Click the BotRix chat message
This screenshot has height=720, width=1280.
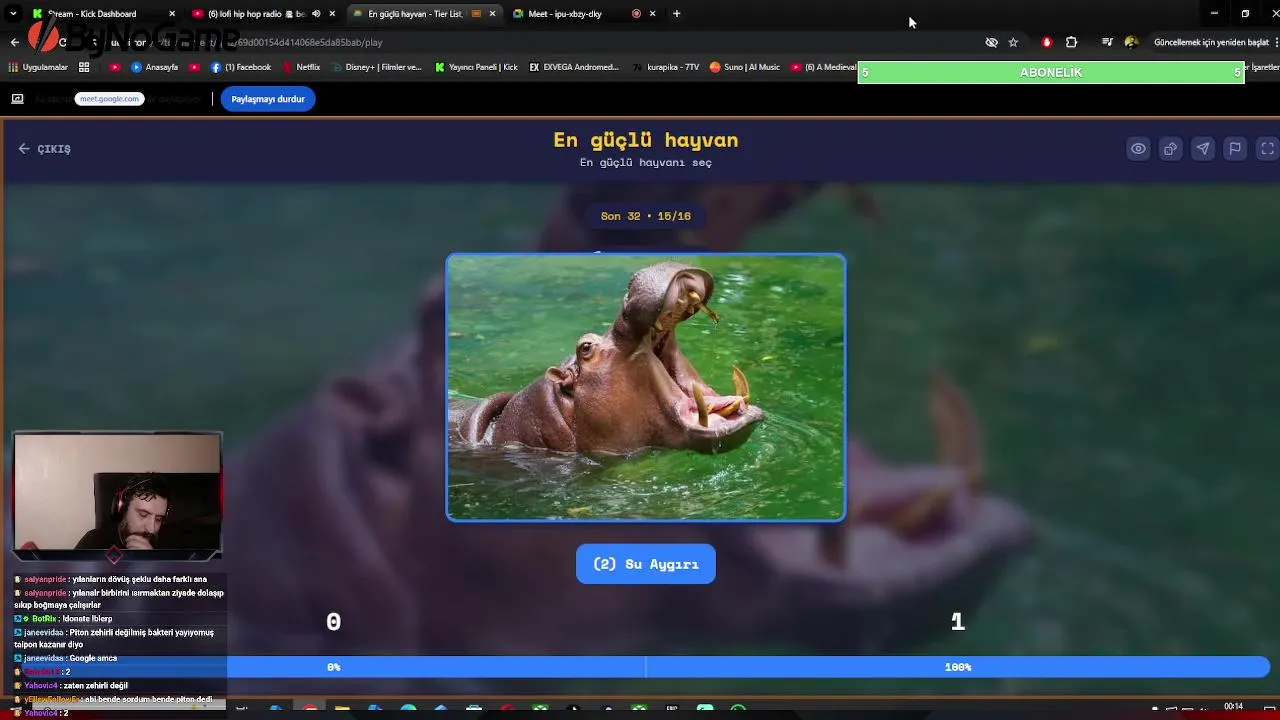point(65,619)
